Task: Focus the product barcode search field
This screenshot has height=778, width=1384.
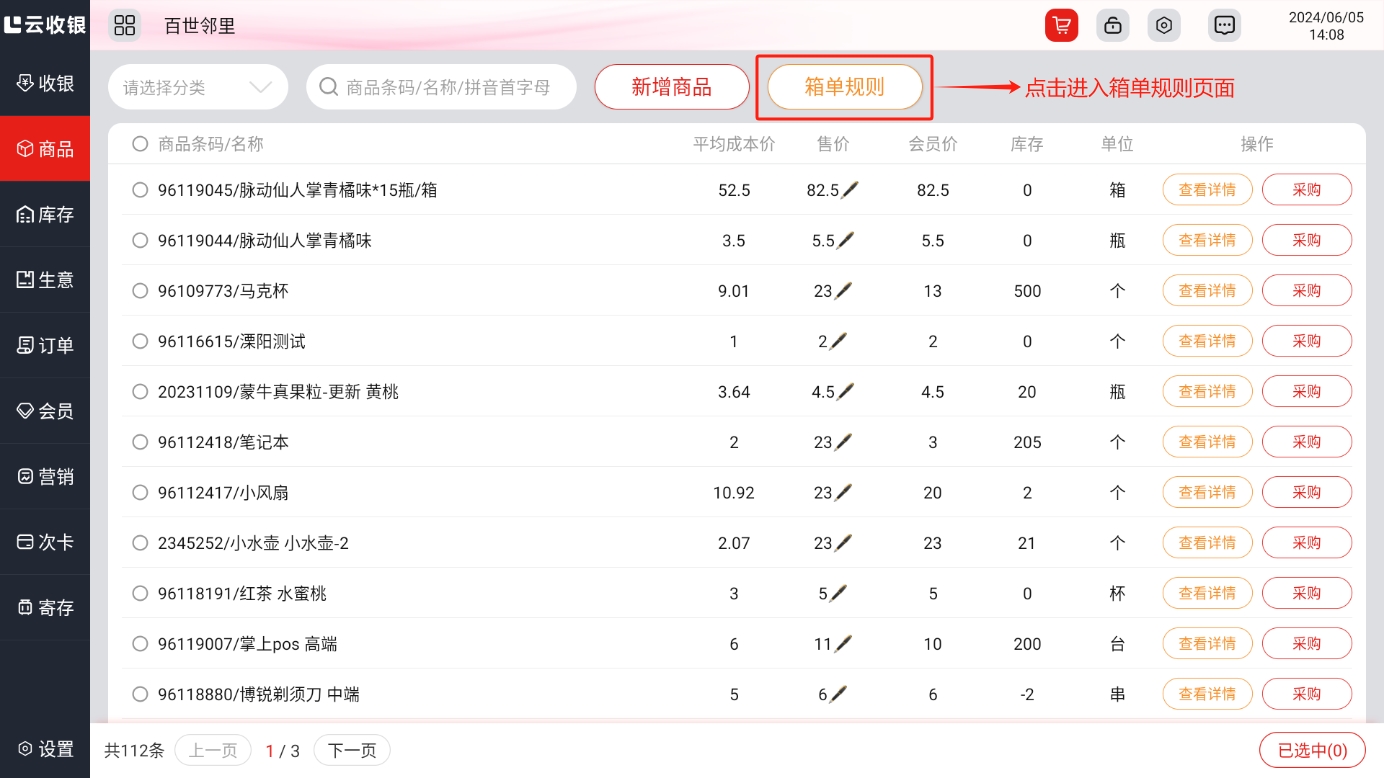Action: click(x=450, y=87)
